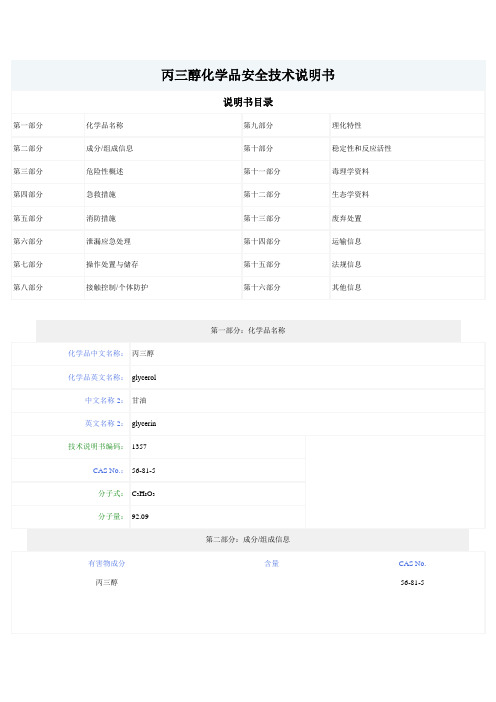Select 第八部分 in the contents table
Screen dimensions: 496x702
click(28, 287)
